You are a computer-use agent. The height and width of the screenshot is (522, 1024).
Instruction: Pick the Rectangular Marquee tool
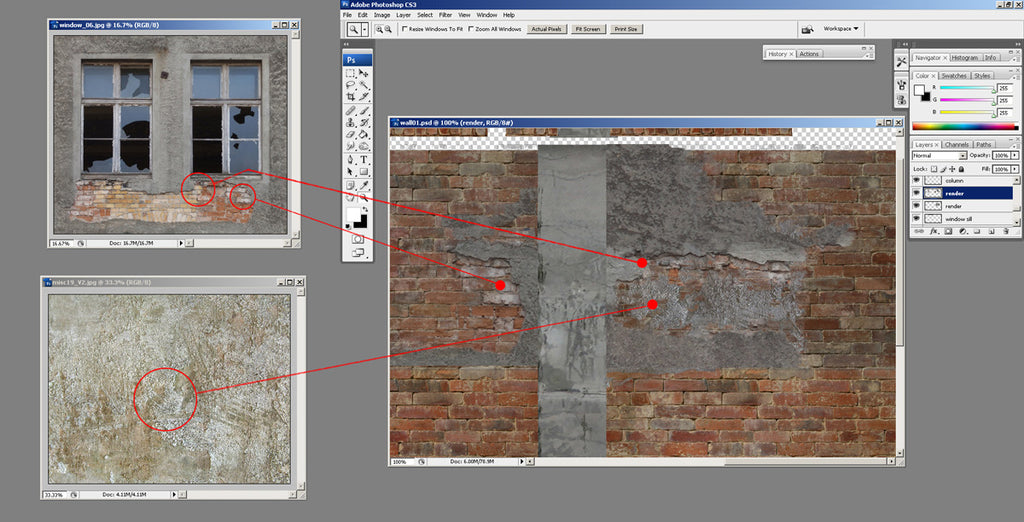pyautogui.click(x=351, y=73)
